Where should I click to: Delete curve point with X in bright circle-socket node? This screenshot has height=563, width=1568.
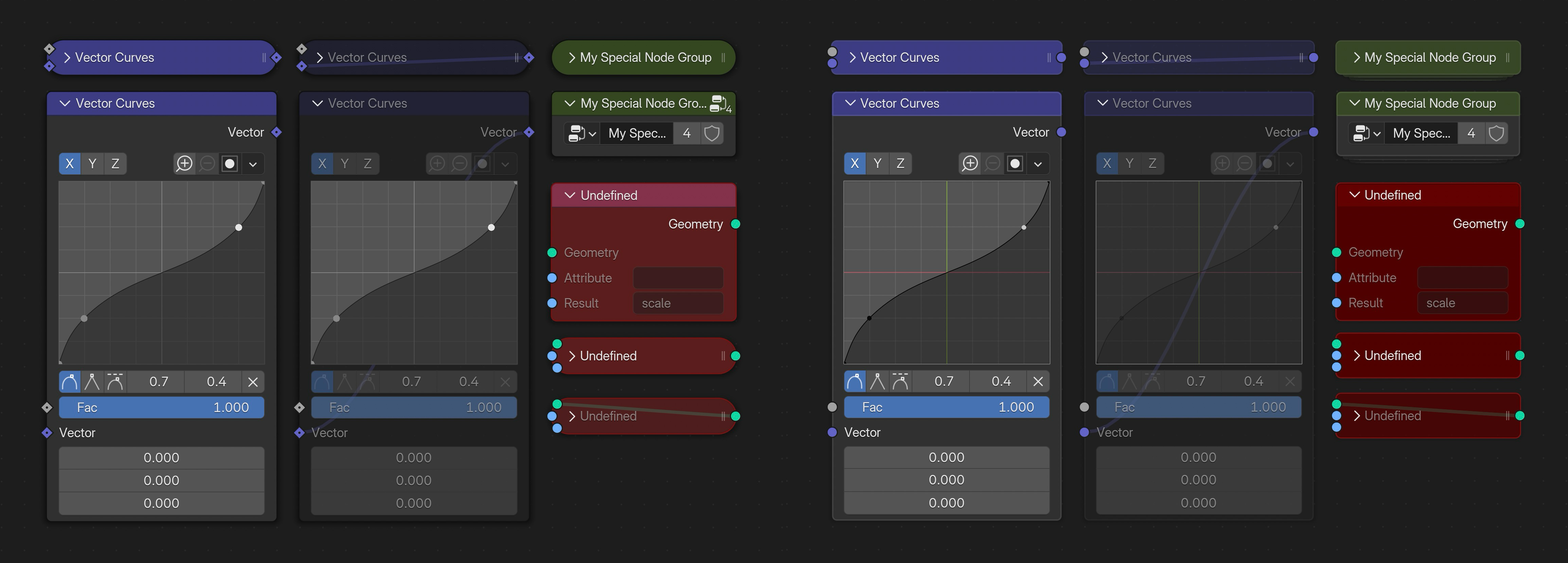click(1038, 381)
